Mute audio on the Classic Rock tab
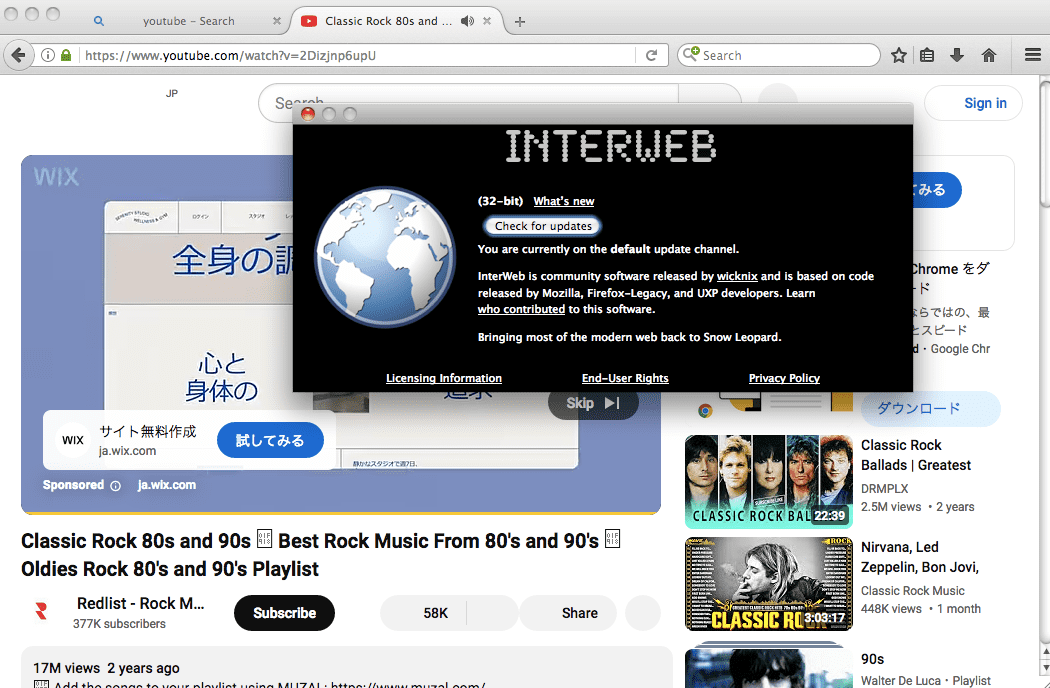This screenshot has width=1050, height=688. 467,21
